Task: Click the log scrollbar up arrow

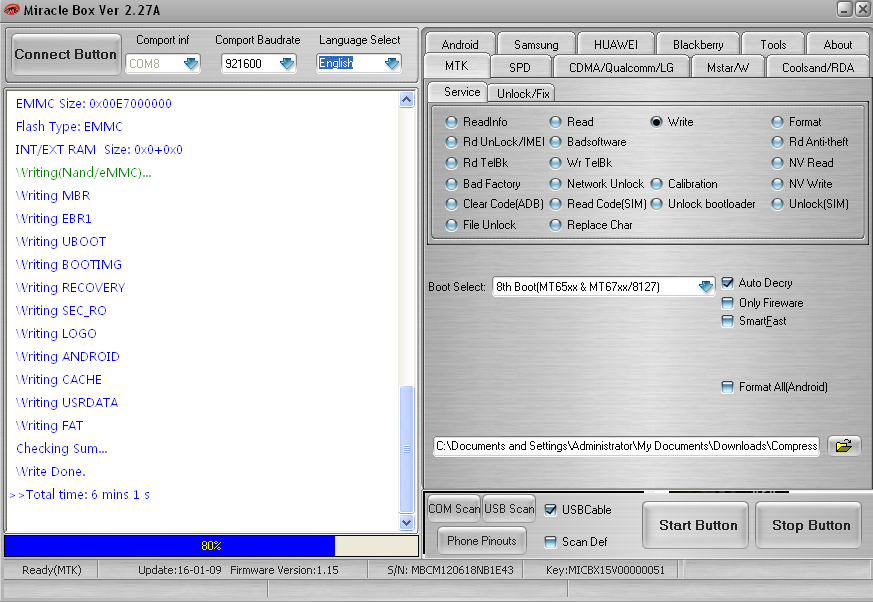Action: (406, 100)
